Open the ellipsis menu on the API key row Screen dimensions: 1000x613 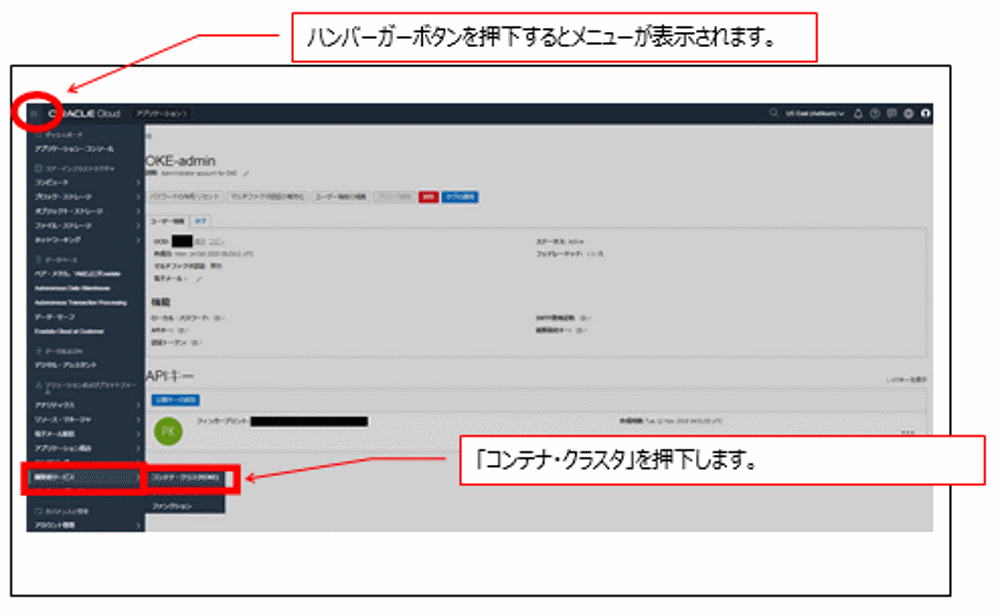click(908, 430)
